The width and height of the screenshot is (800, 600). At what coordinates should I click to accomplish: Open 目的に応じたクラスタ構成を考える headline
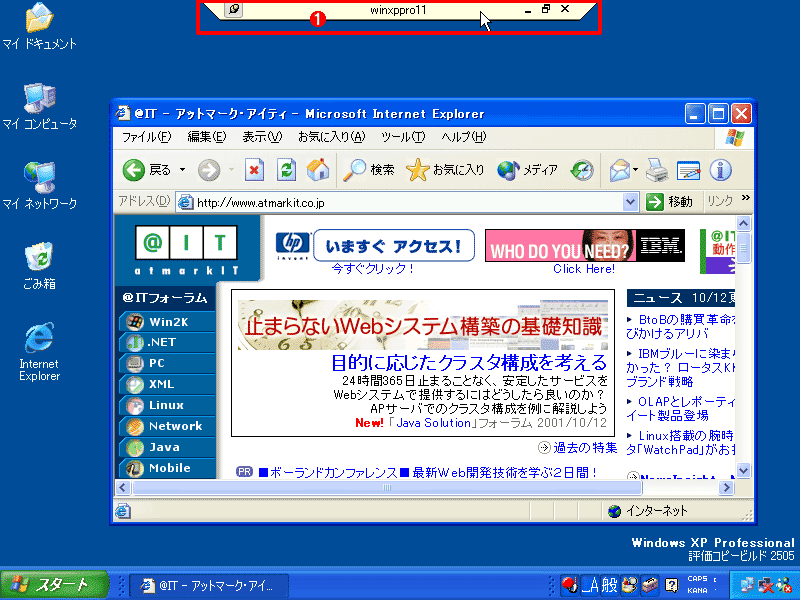click(469, 363)
